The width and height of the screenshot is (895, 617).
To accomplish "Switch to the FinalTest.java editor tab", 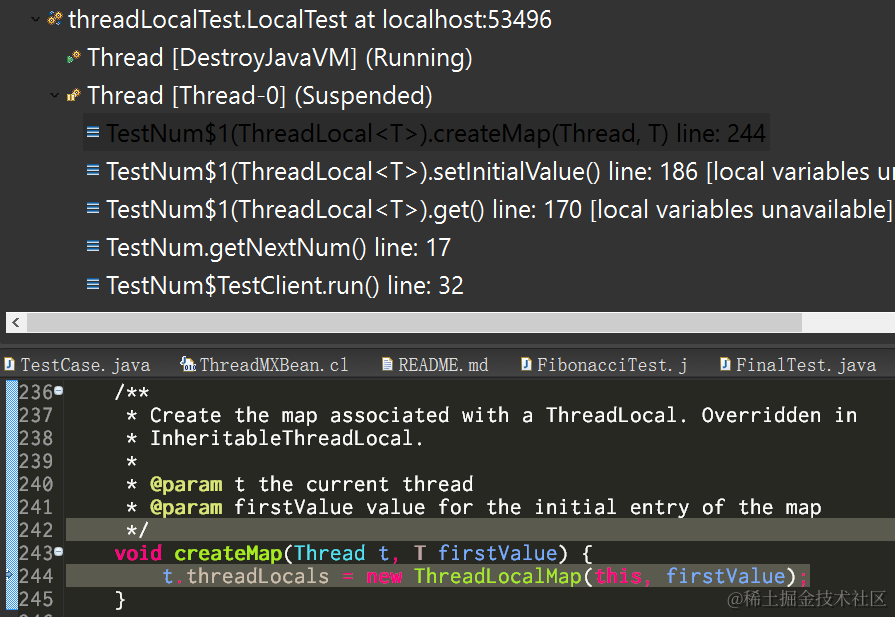I will (805, 365).
